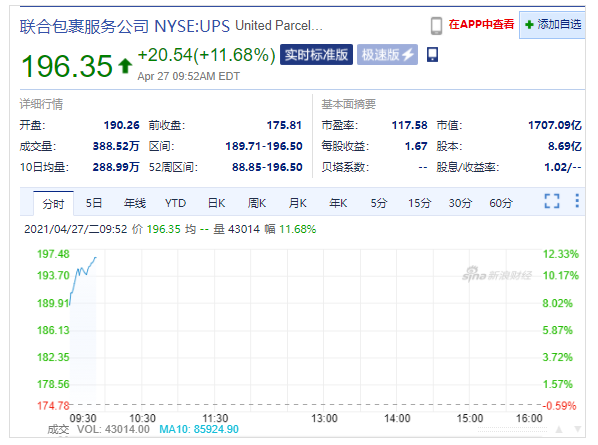
Task: Click the fullscreen expand chart icon
Action: tap(552, 201)
